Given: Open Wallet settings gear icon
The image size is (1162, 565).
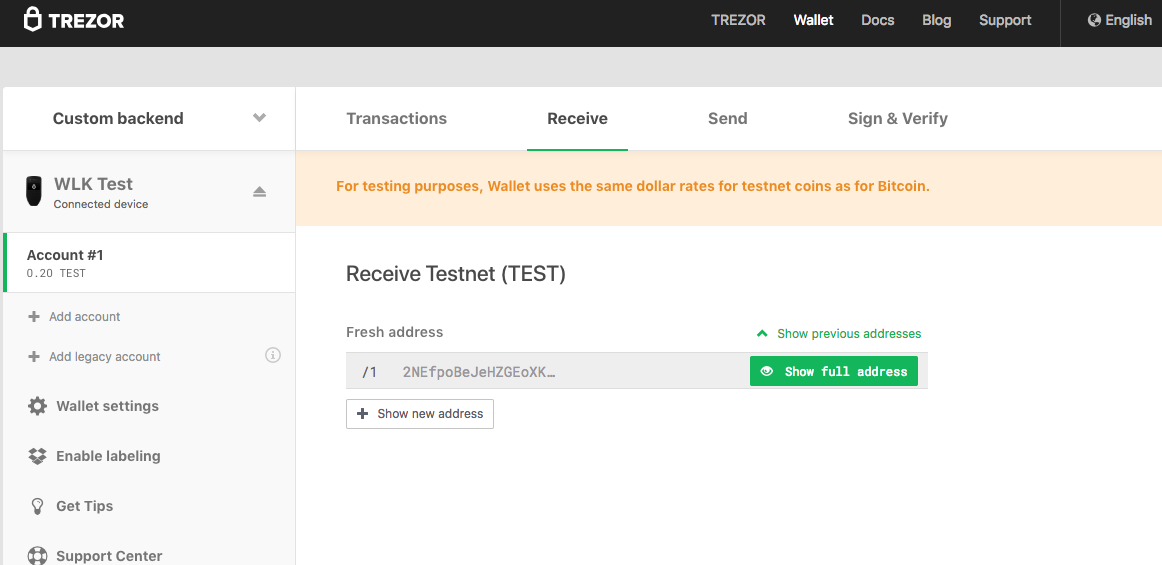Looking at the screenshot, I should click(x=37, y=406).
